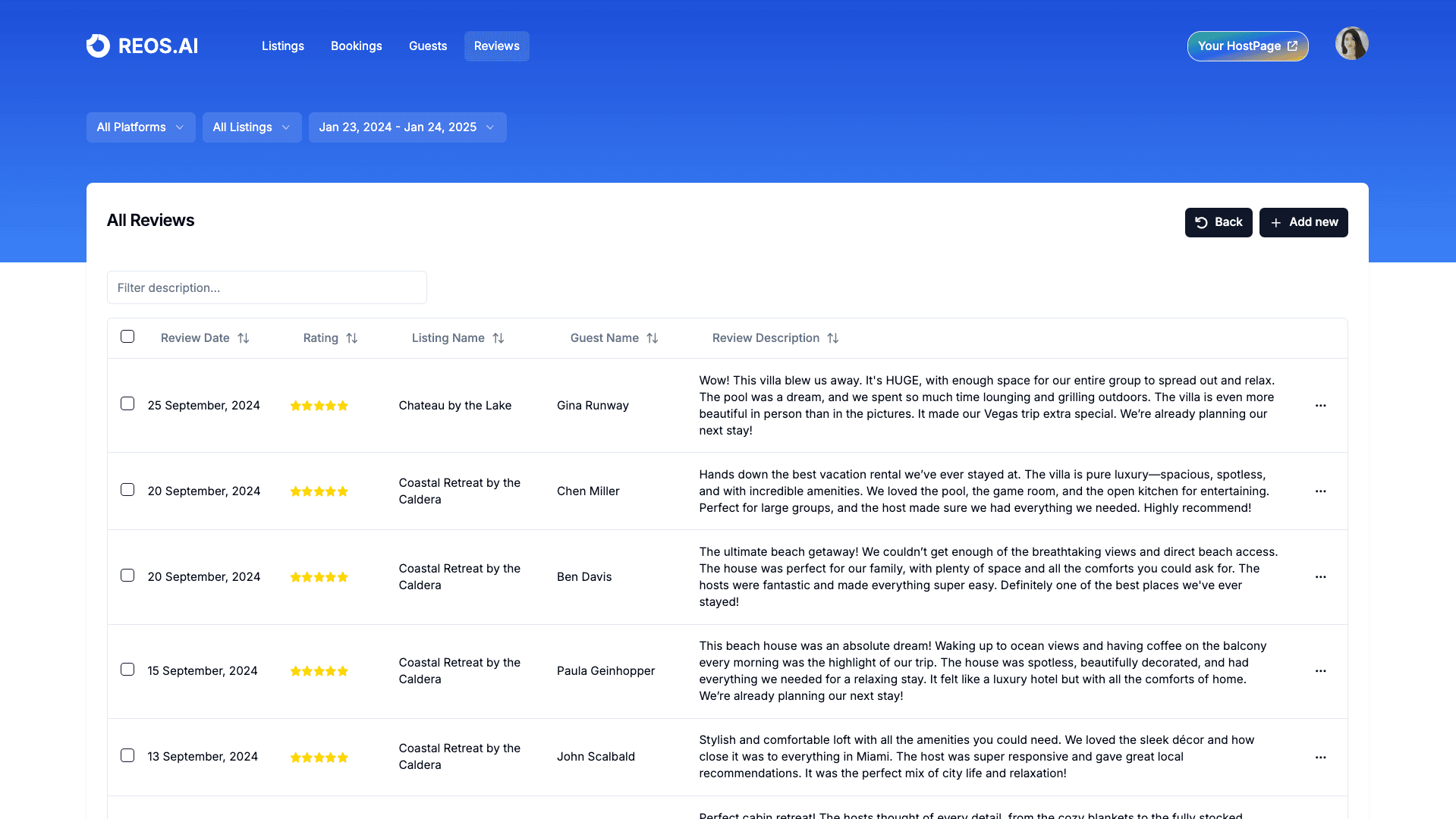Click the star rating of Chen Miller's review
1456x819 pixels.
pos(319,491)
